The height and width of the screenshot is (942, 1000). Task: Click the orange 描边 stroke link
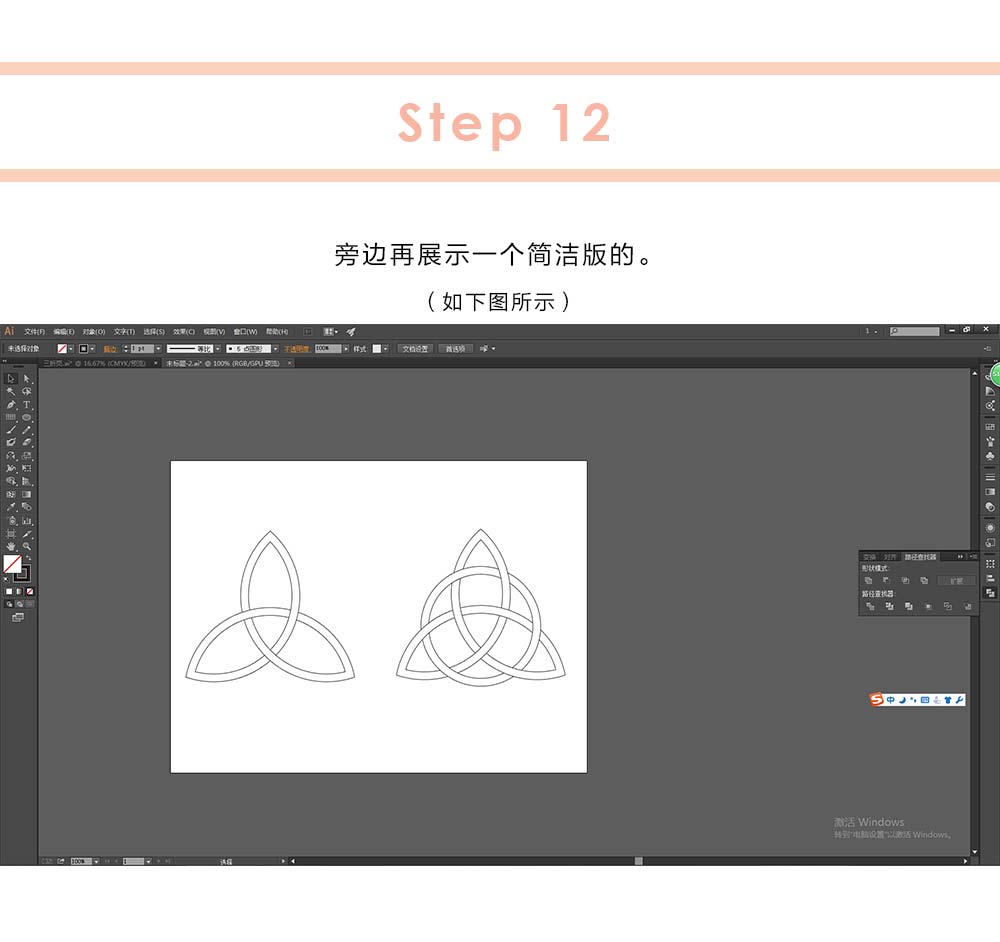110,348
